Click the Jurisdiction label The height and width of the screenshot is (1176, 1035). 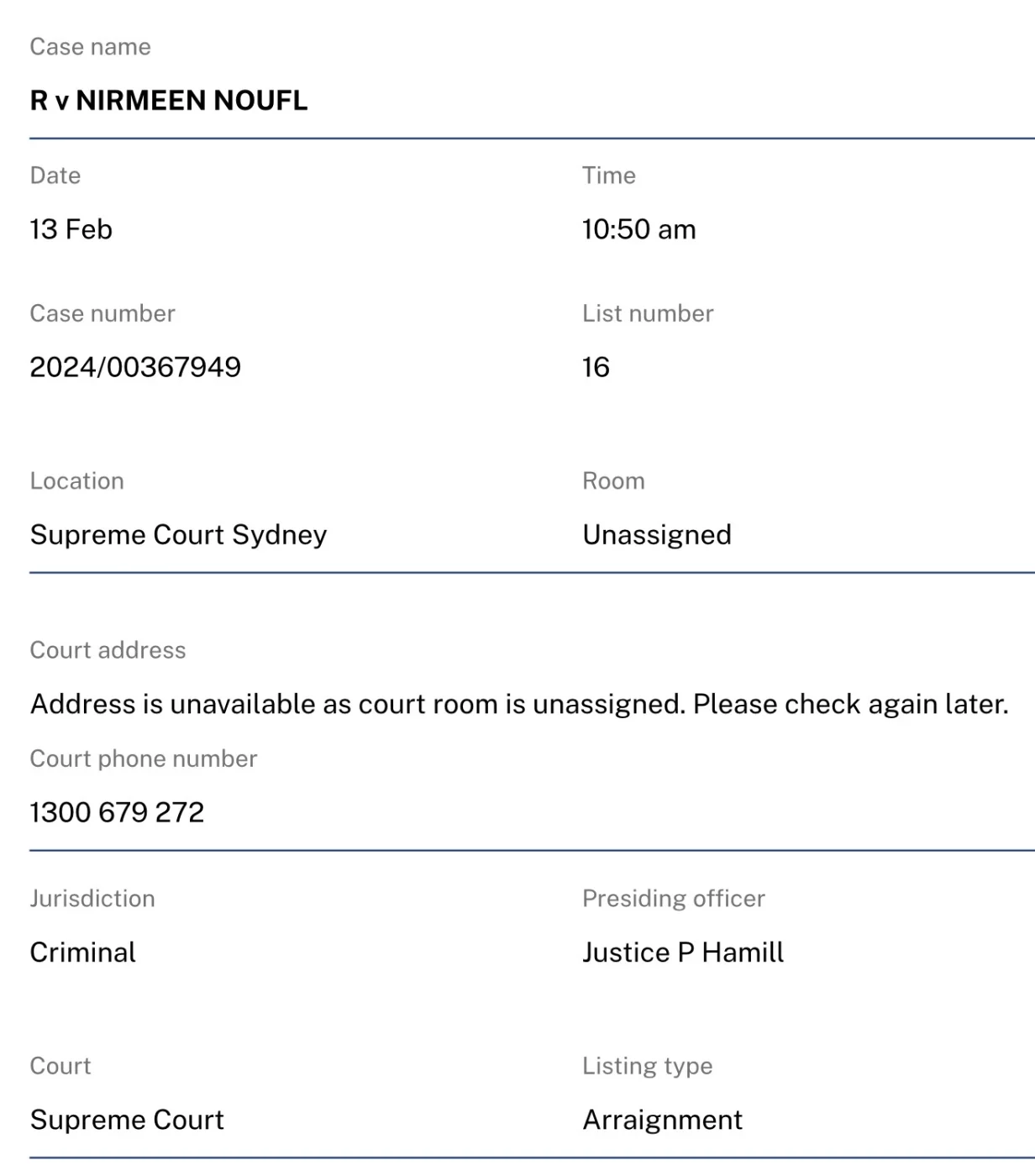[92, 899]
